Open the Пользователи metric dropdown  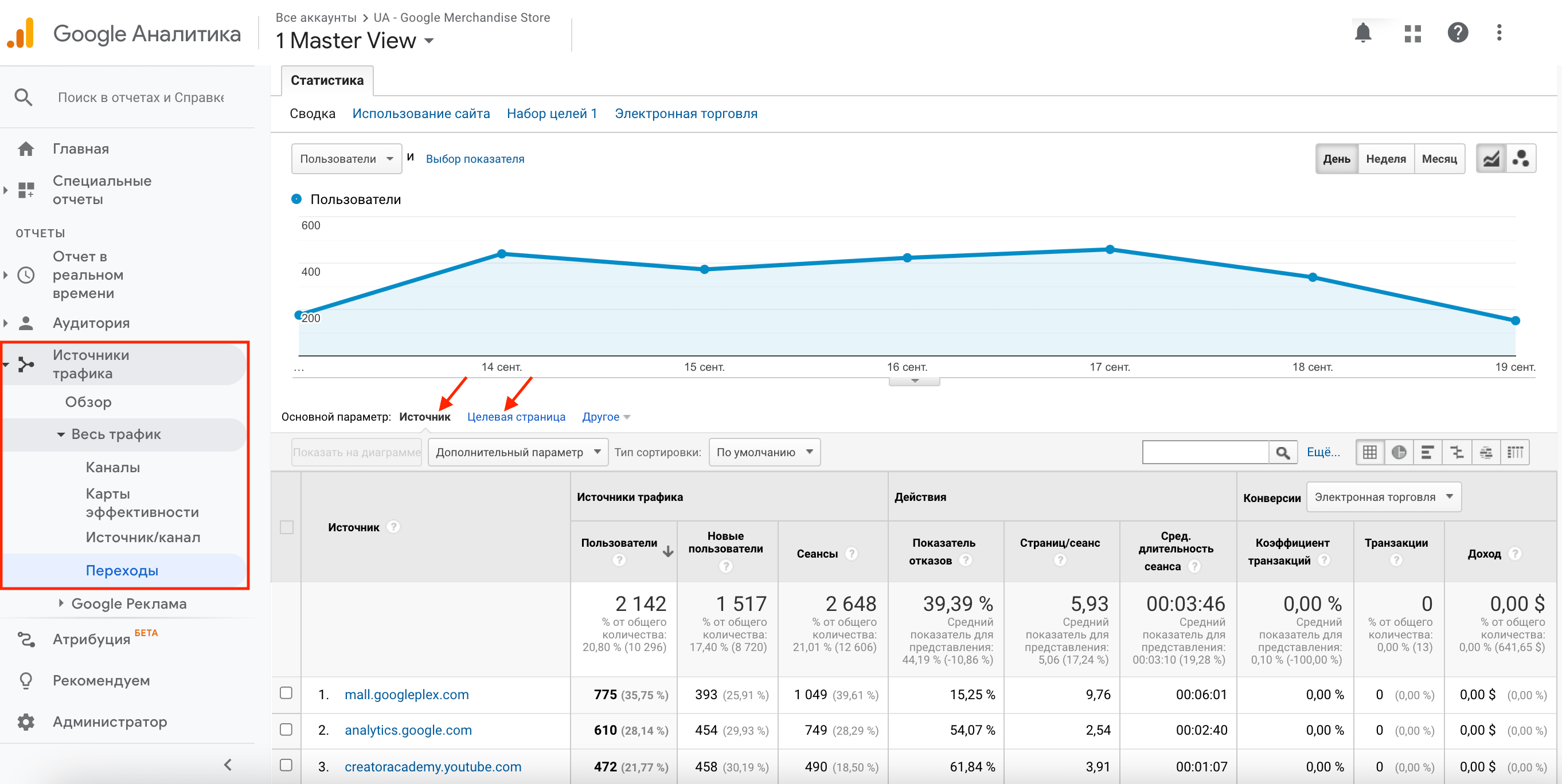346,159
